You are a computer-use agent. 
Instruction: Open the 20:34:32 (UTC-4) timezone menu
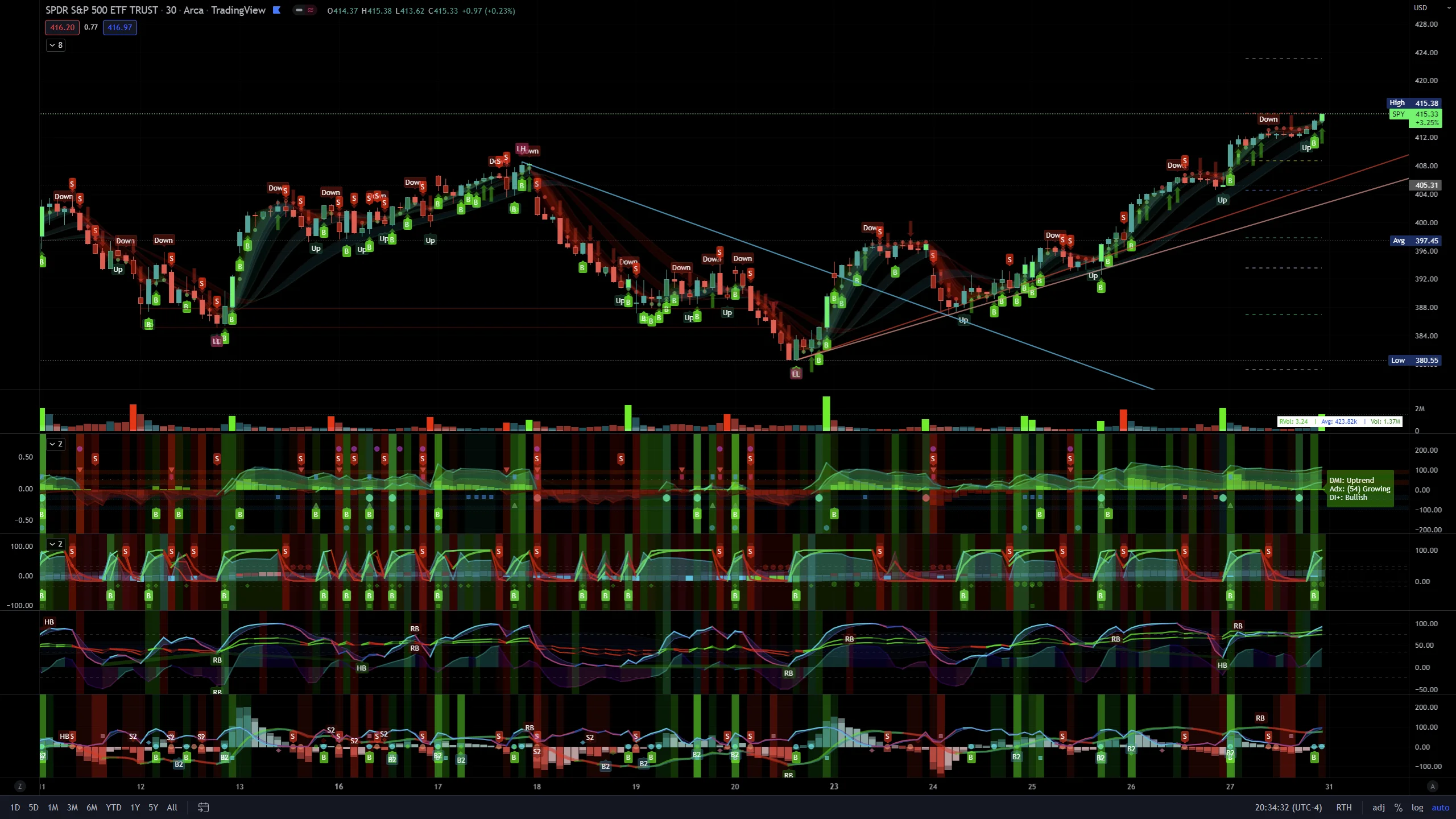(x=1288, y=808)
